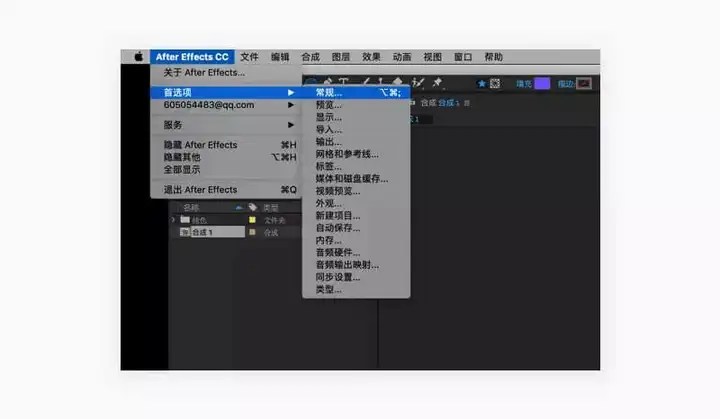Screen dimensions: 720x419
Task: Select the Puppet Pin tool
Action: 437,83
